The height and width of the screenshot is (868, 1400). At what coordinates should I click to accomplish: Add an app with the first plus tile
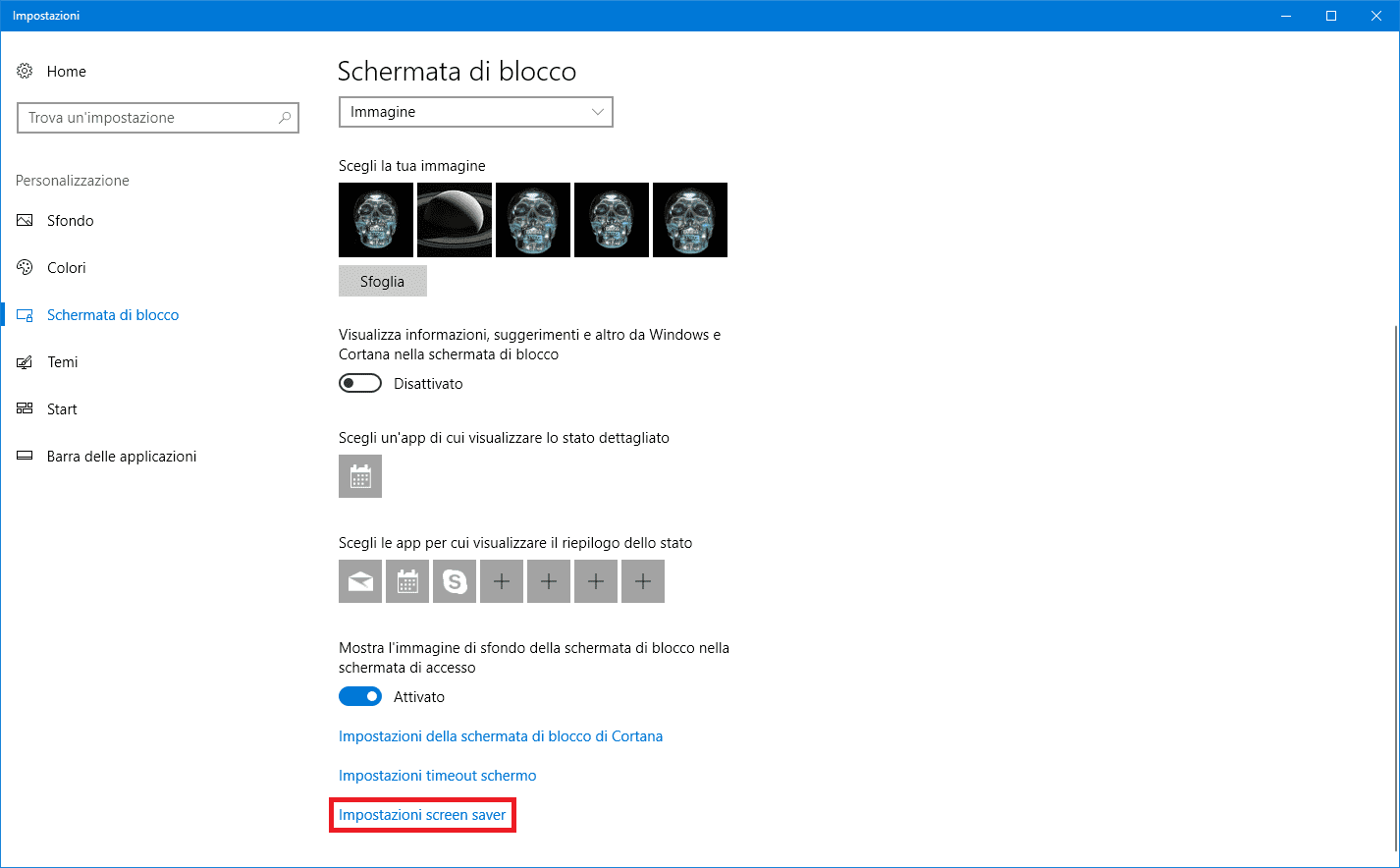pos(502,581)
